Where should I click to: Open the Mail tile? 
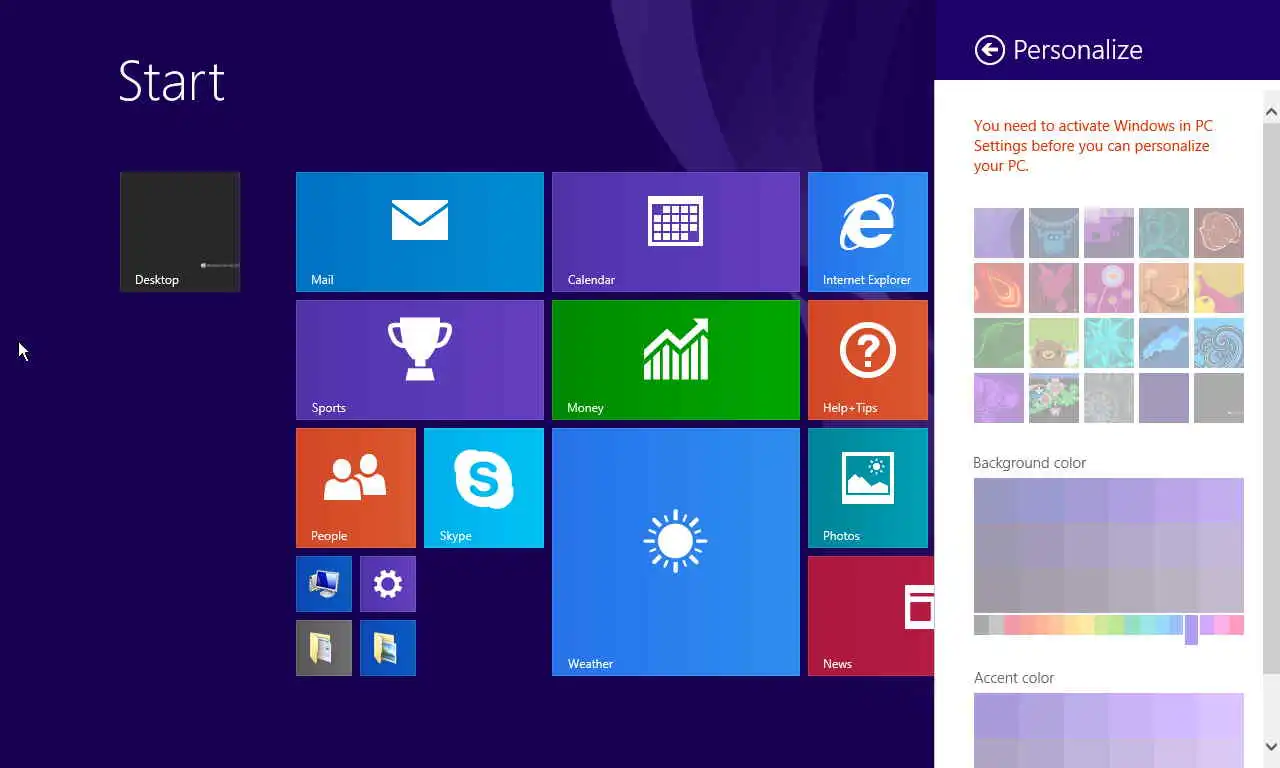420,232
